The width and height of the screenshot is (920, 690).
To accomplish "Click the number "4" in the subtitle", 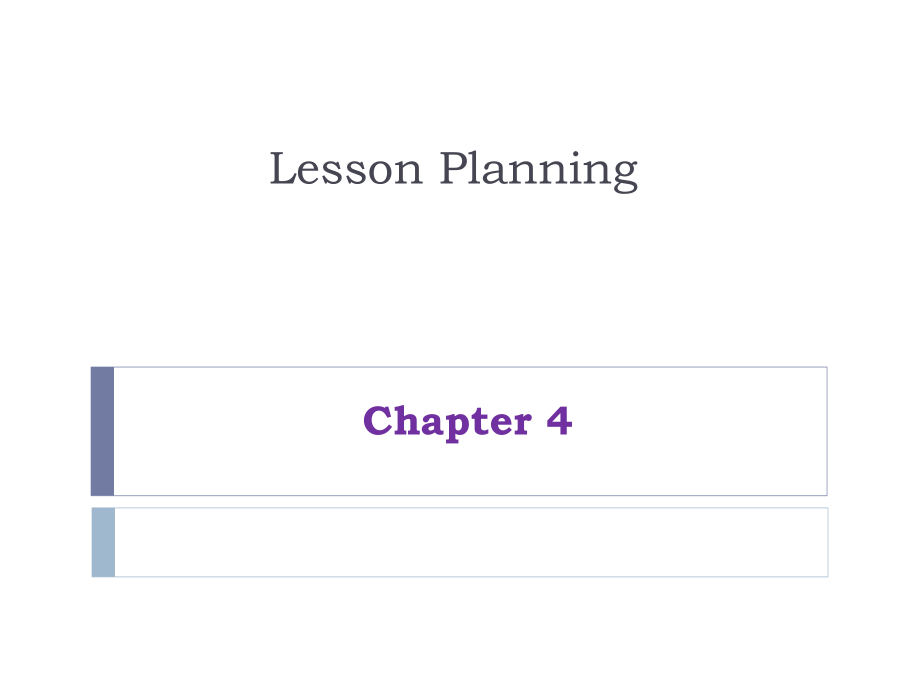I will point(559,421).
